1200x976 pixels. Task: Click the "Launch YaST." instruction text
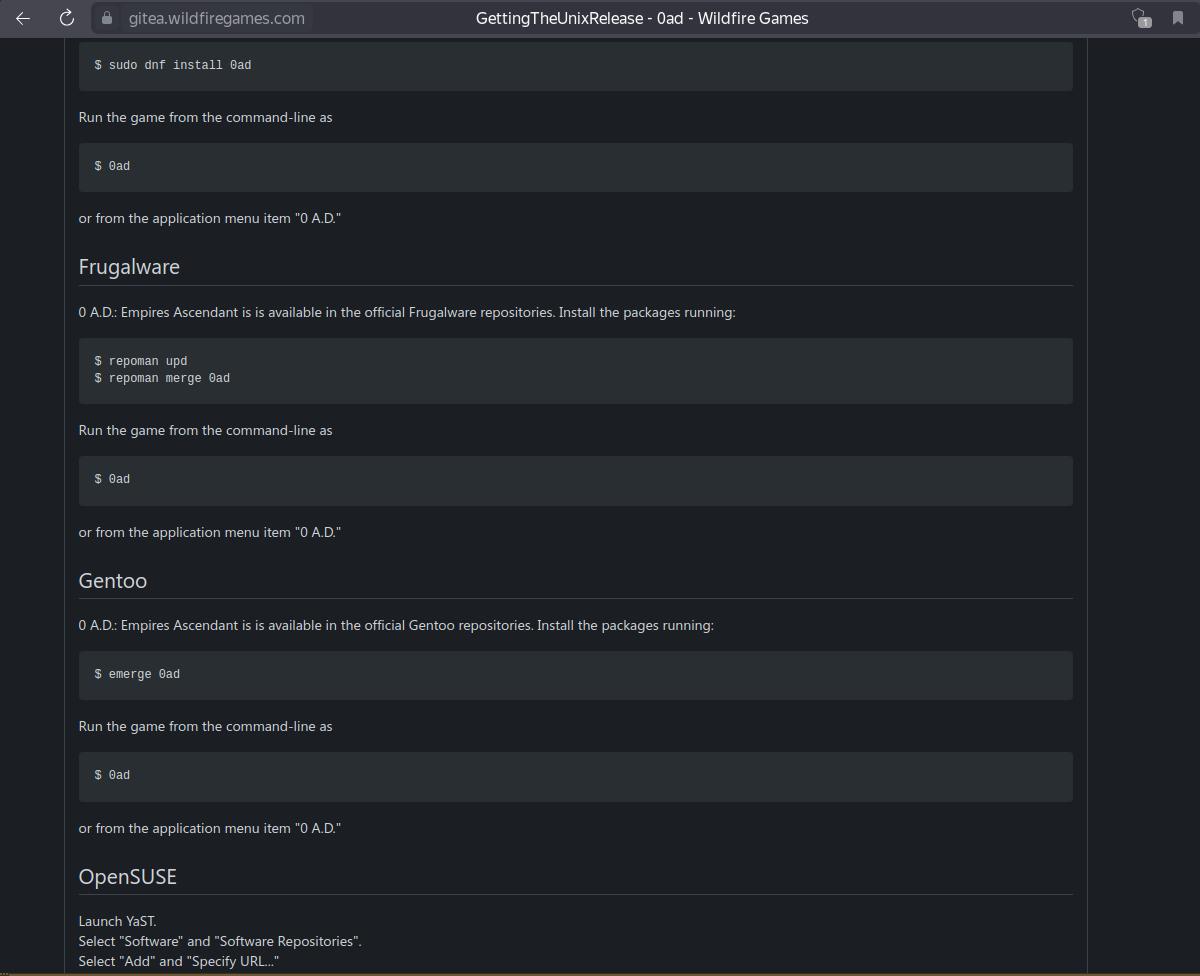click(117, 921)
